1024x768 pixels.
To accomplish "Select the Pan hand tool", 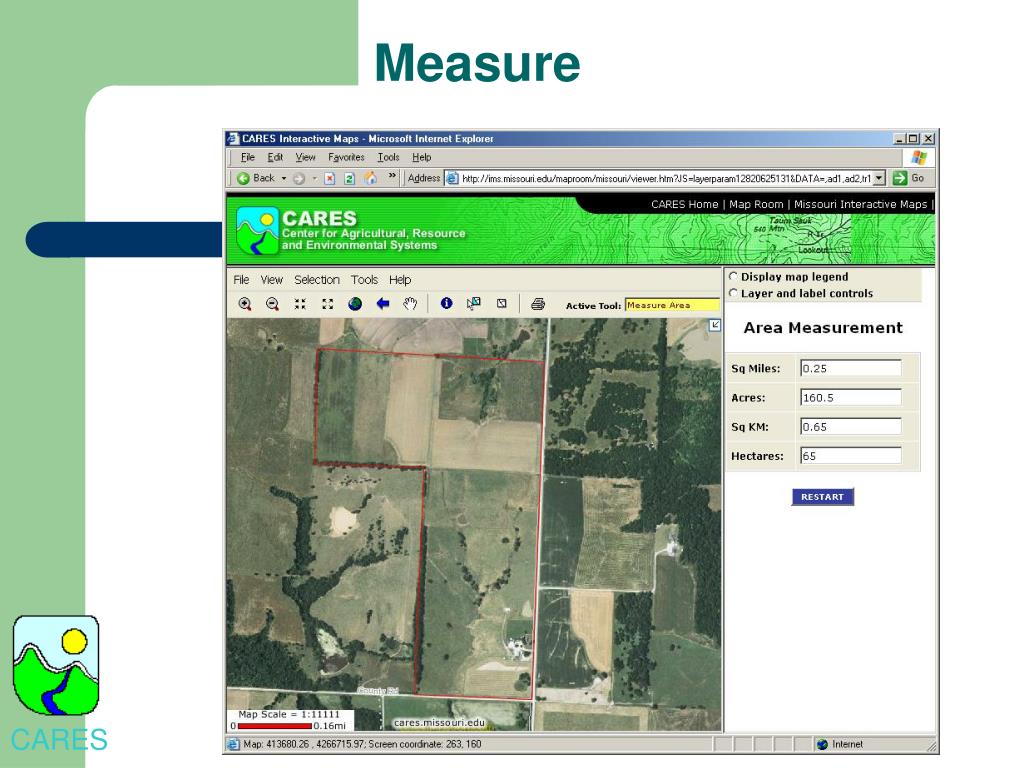I will click(410, 304).
